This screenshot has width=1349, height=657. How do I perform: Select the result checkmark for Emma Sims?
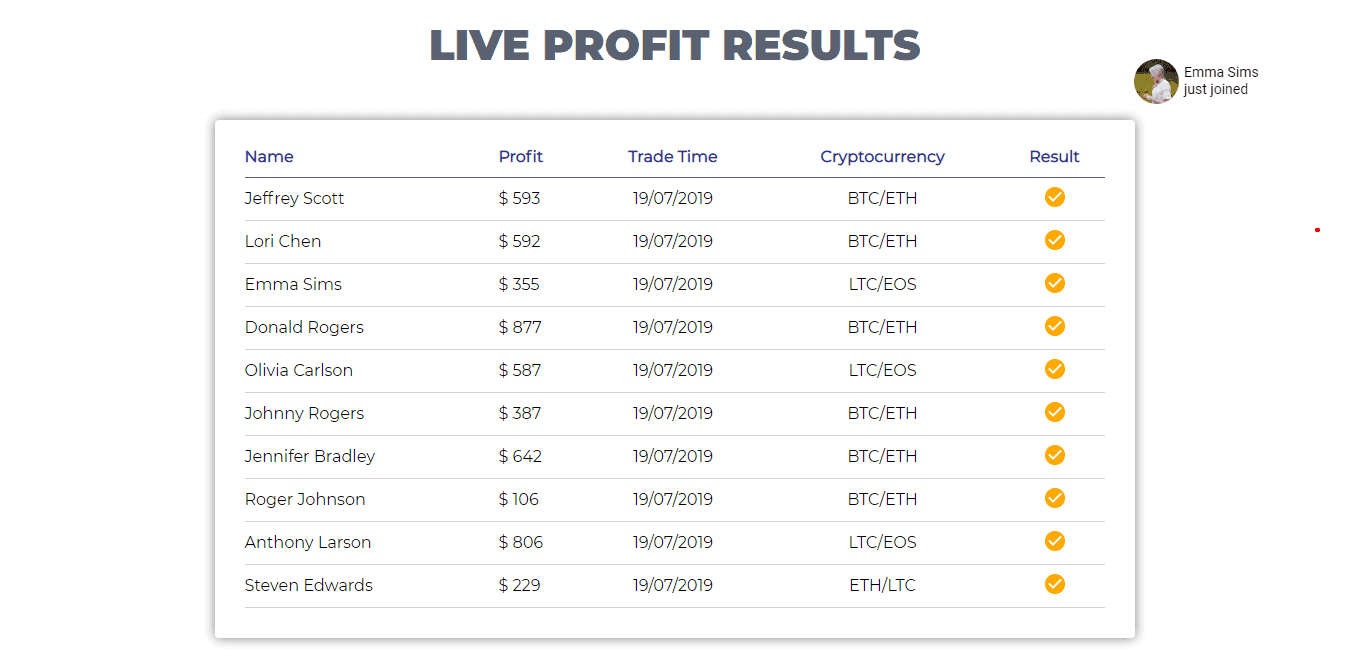tap(1054, 283)
